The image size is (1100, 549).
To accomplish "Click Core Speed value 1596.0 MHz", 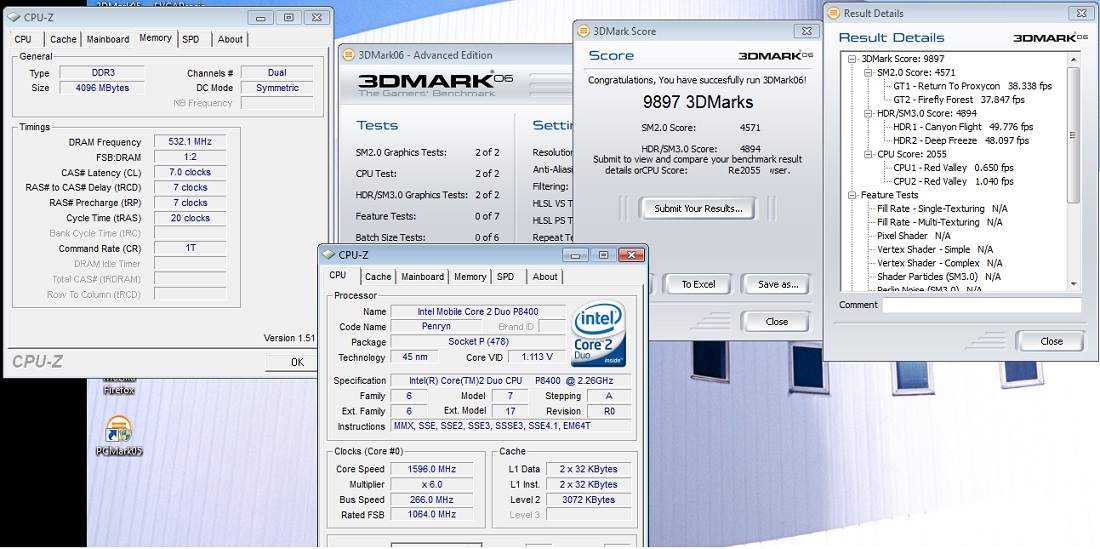I will tap(431, 469).
